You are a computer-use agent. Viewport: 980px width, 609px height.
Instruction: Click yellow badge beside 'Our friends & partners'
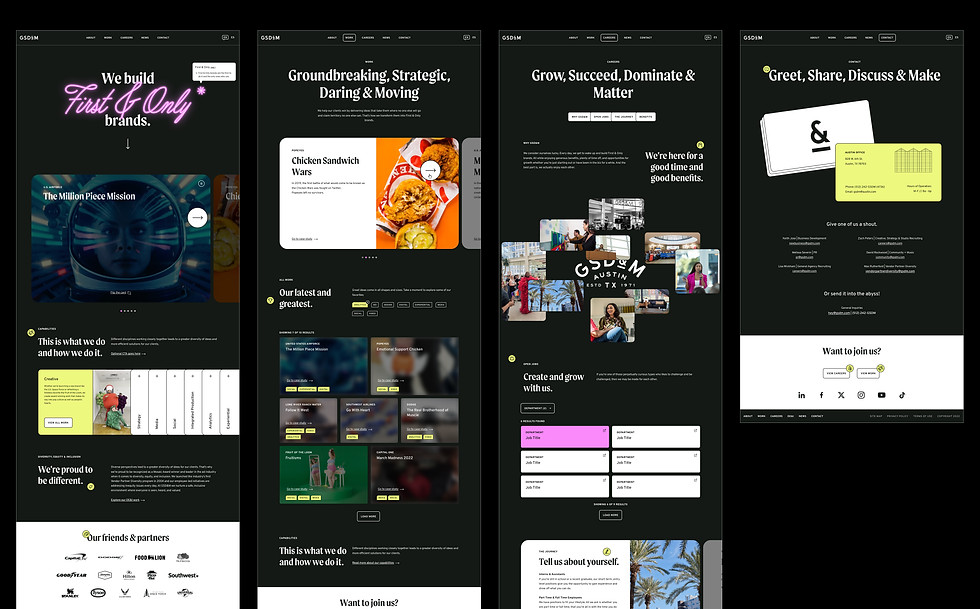point(86,534)
